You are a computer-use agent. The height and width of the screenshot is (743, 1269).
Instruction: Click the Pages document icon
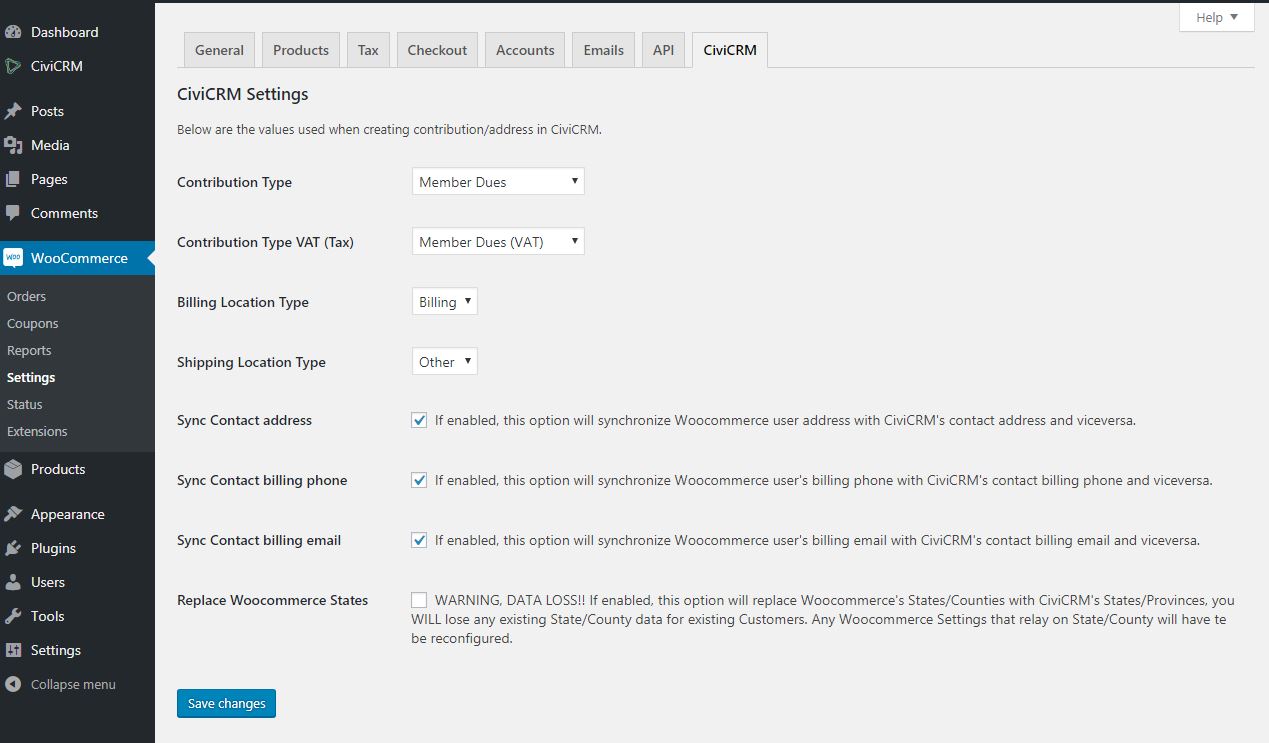click(x=13, y=179)
